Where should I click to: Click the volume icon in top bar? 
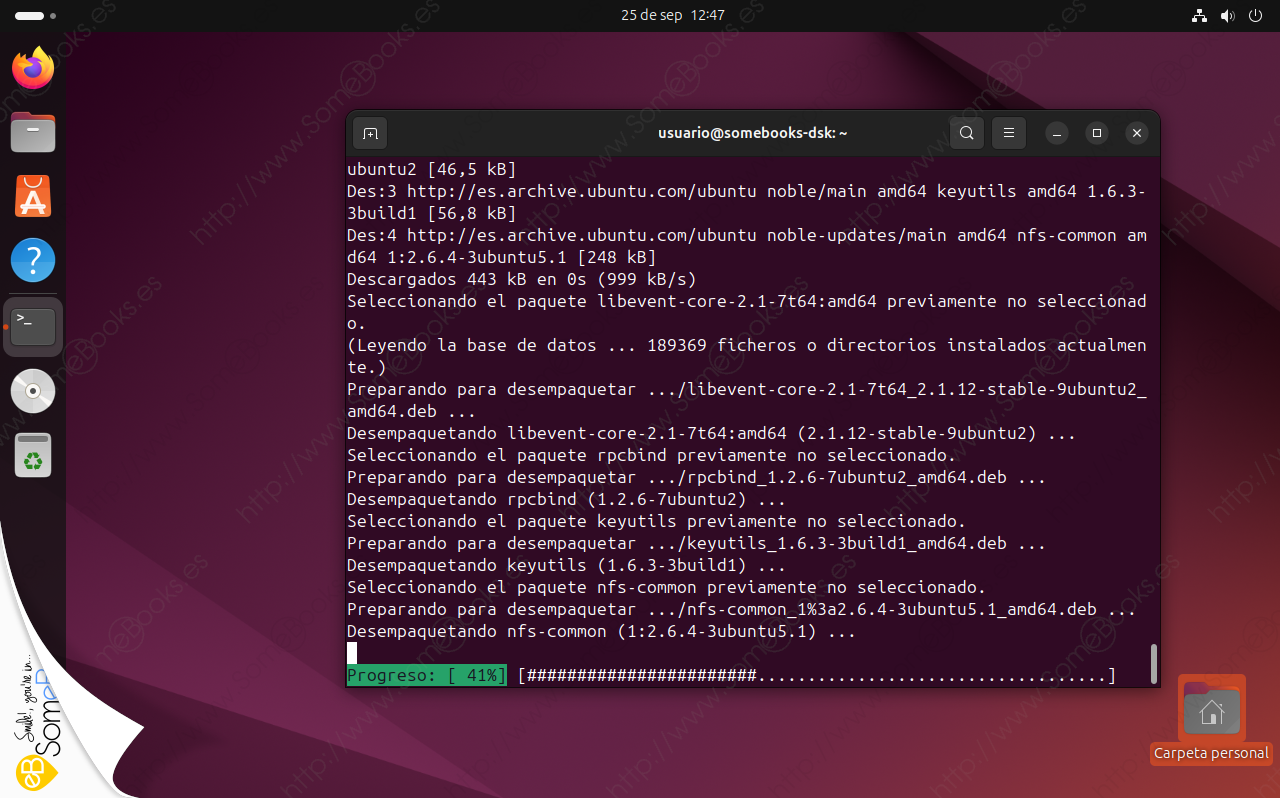(1228, 16)
